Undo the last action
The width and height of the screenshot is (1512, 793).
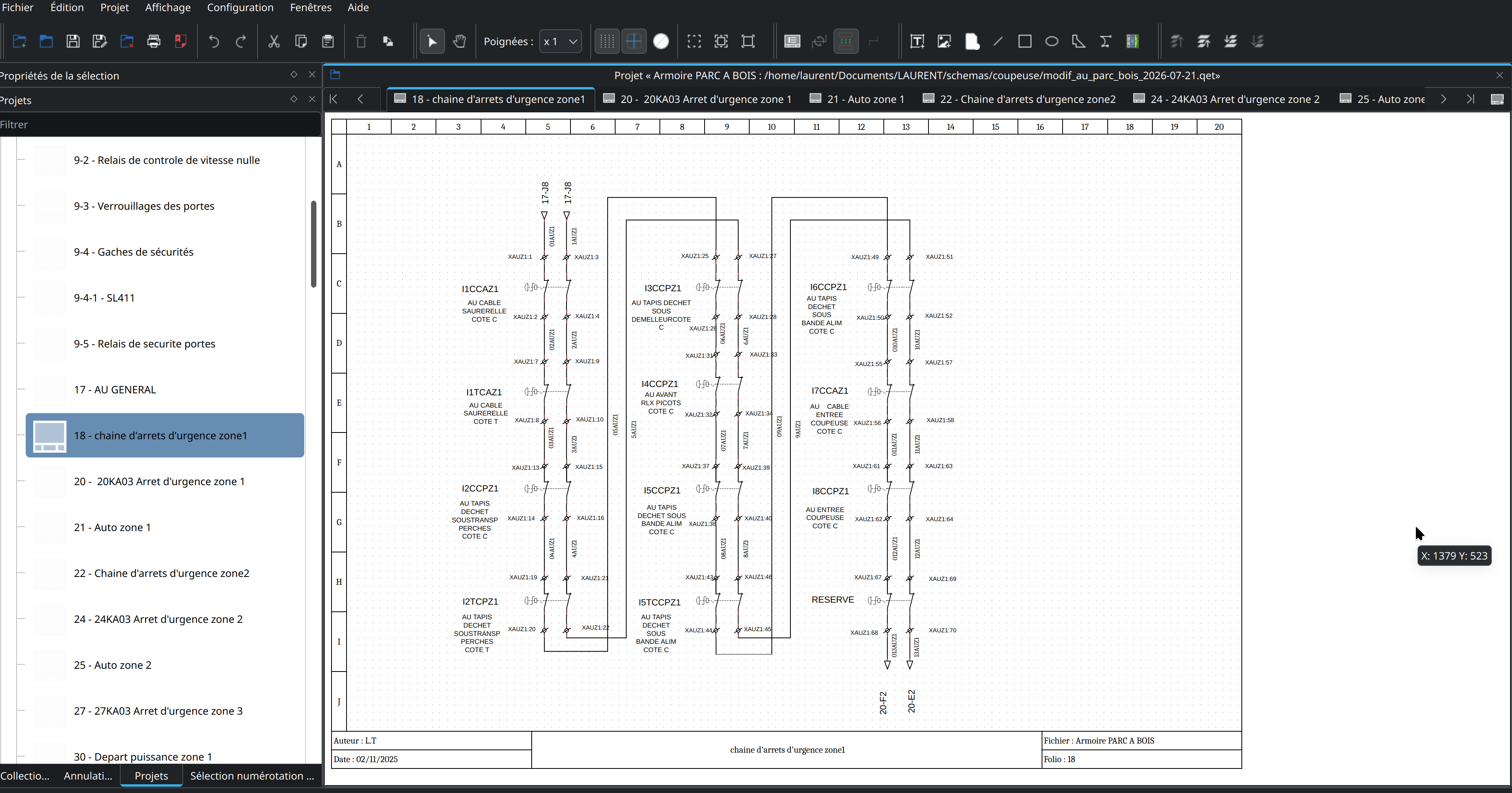pos(214,41)
